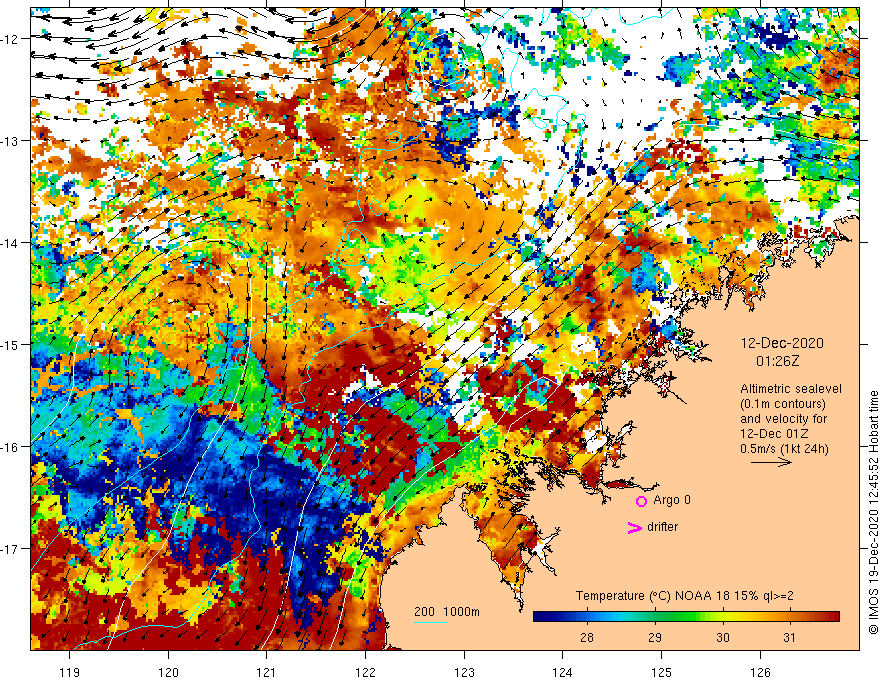Image resolution: width=880 pixels, height=680 pixels.
Task: Click the latitude label -15
Action: (10, 344)
